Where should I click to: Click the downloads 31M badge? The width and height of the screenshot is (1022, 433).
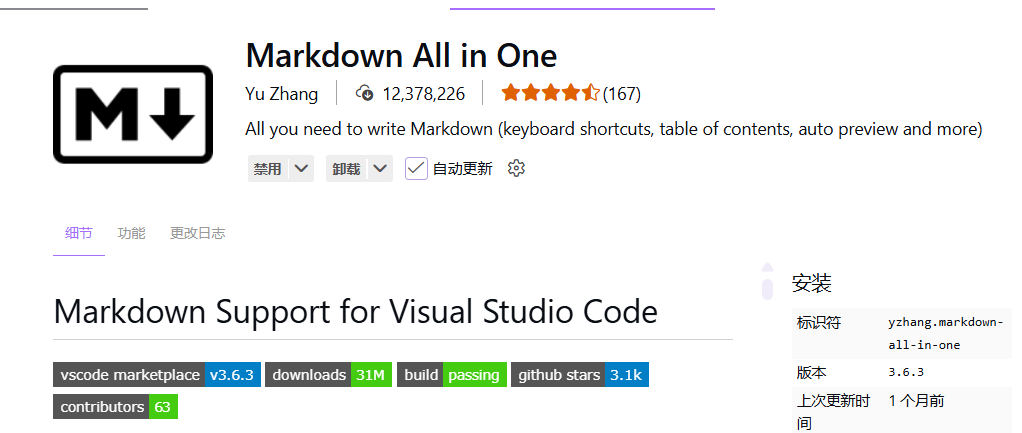[326, 375]
